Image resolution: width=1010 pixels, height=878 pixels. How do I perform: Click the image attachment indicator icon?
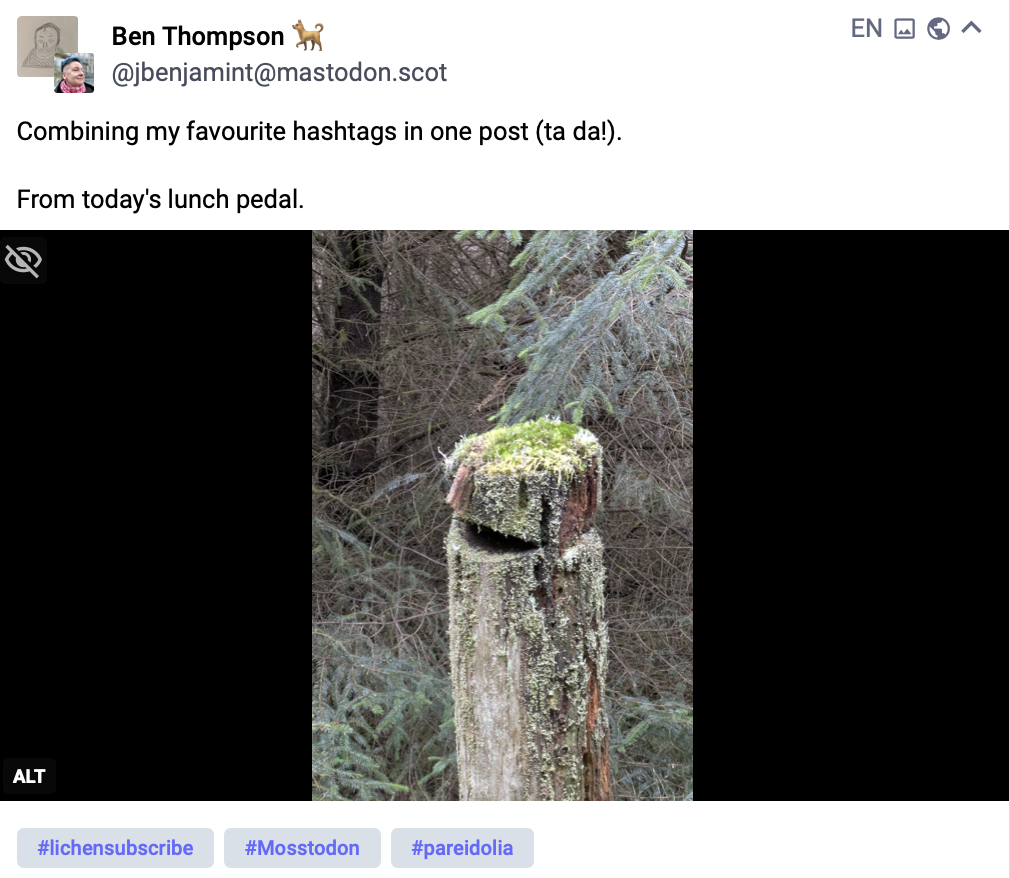click(904, 28)
